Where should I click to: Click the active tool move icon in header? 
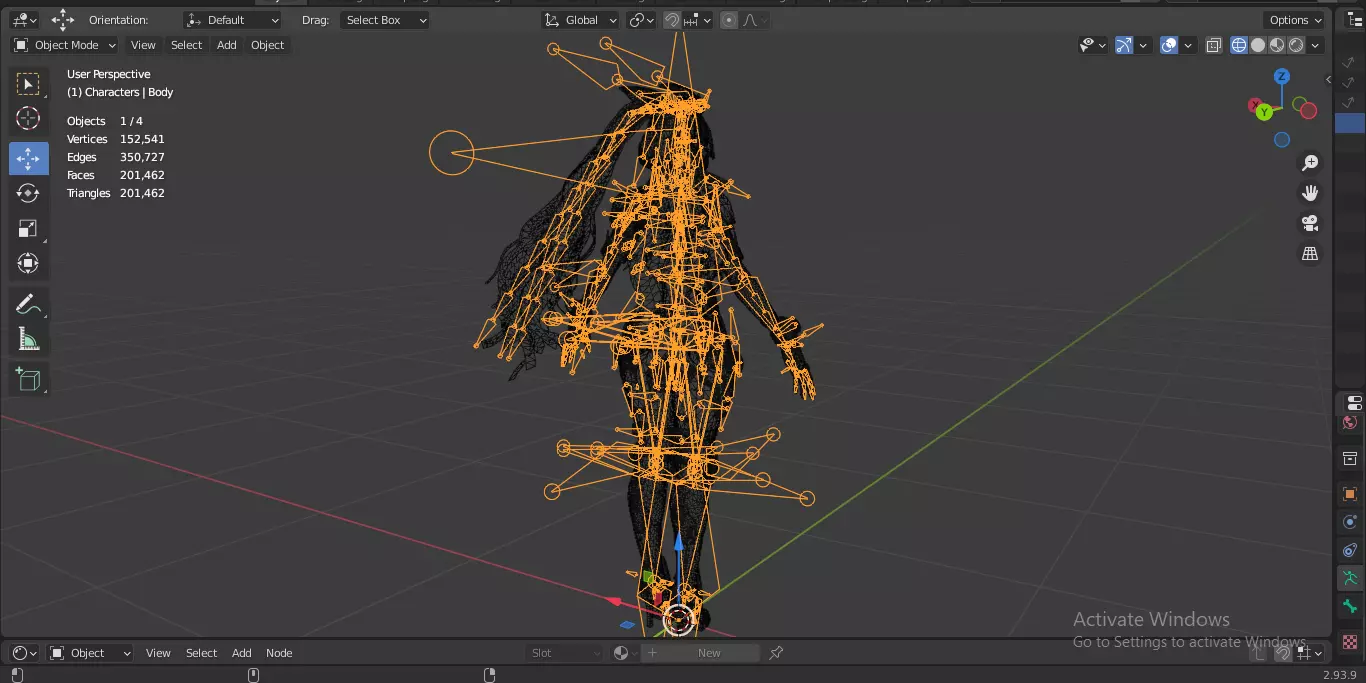click(x=63, y=20)
